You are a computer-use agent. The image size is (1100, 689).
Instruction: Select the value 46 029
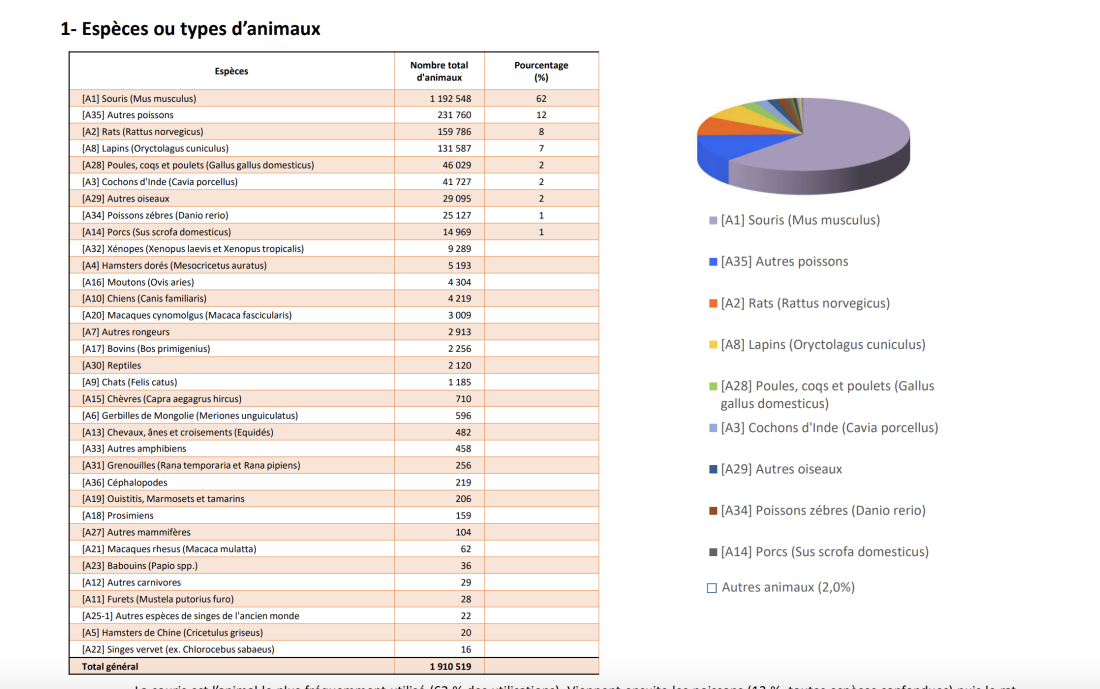[x=457, y=166]
